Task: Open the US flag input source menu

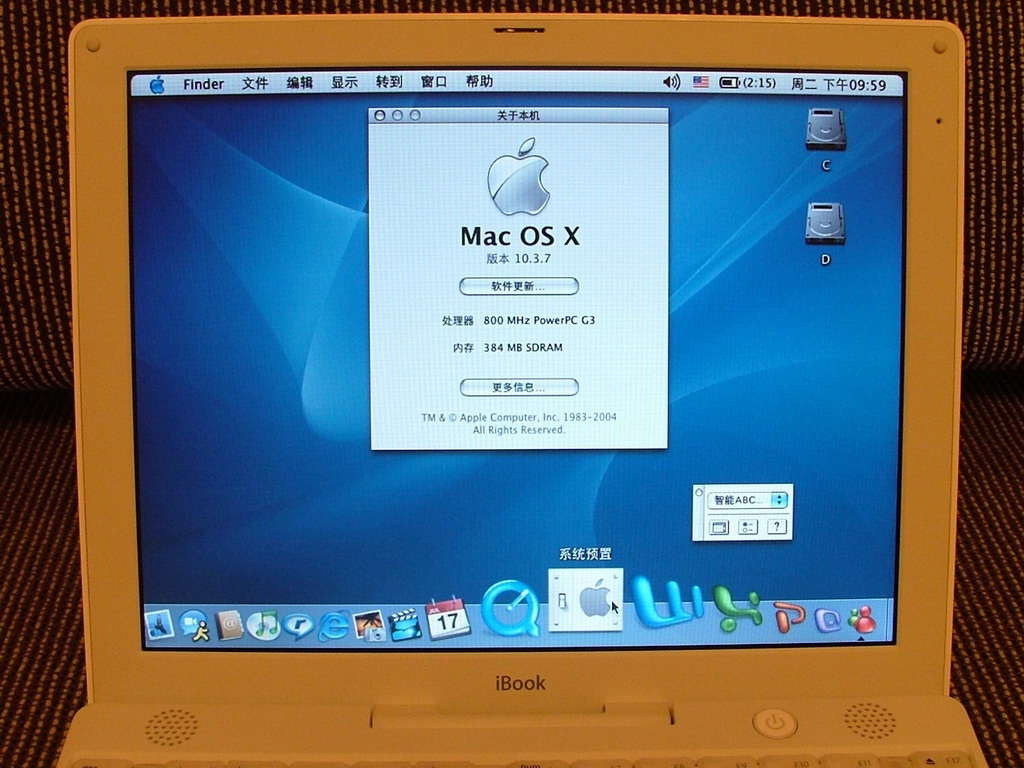Action: (701, 82)
